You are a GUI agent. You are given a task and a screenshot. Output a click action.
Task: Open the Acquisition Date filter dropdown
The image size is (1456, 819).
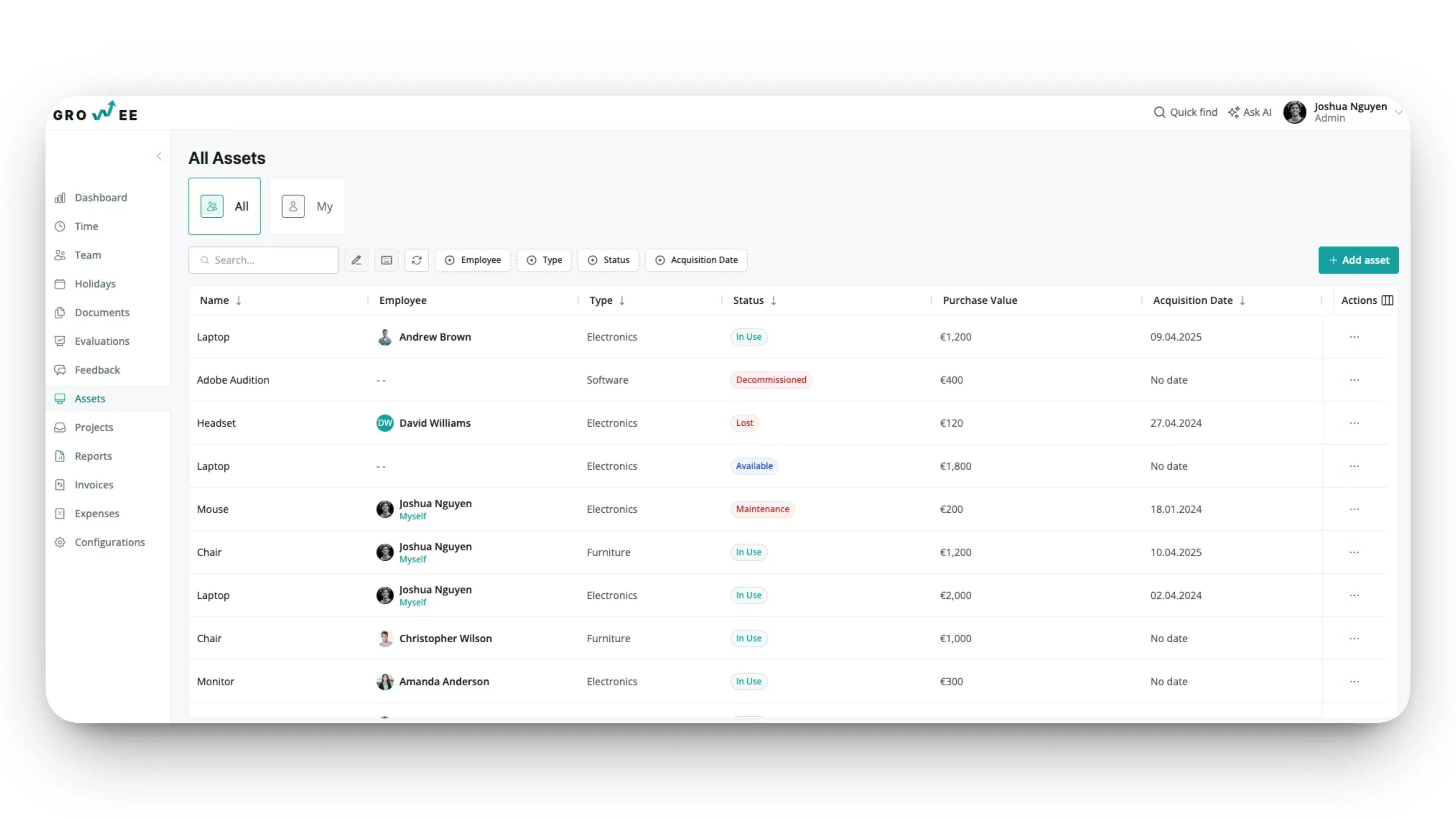(696, 260)
